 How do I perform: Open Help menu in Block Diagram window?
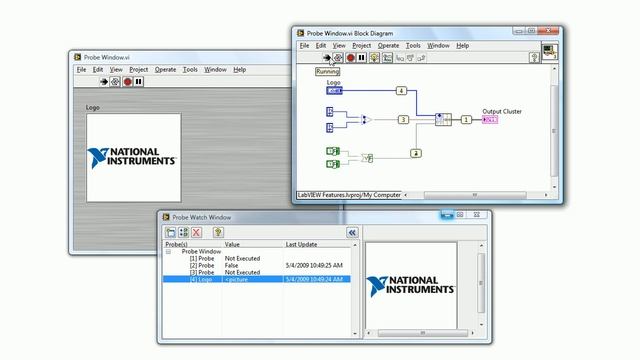click(462, 45)
